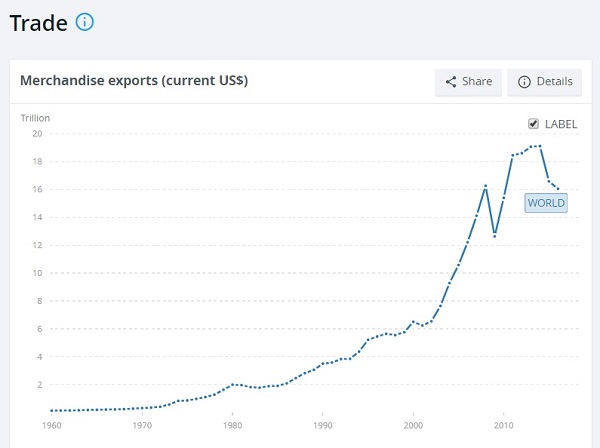Click the 2008 peak data point

pos(486,186)
